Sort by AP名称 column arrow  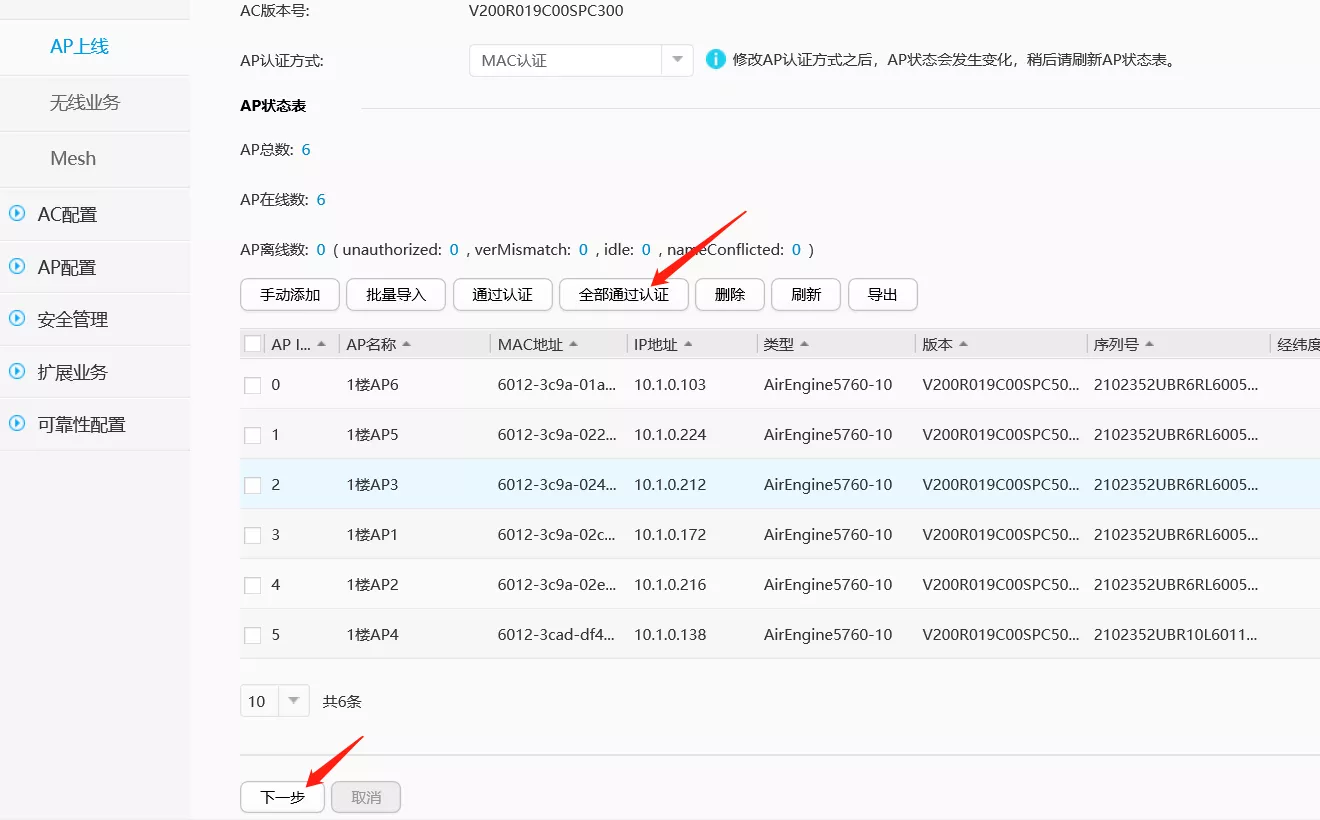pos(406,345)
